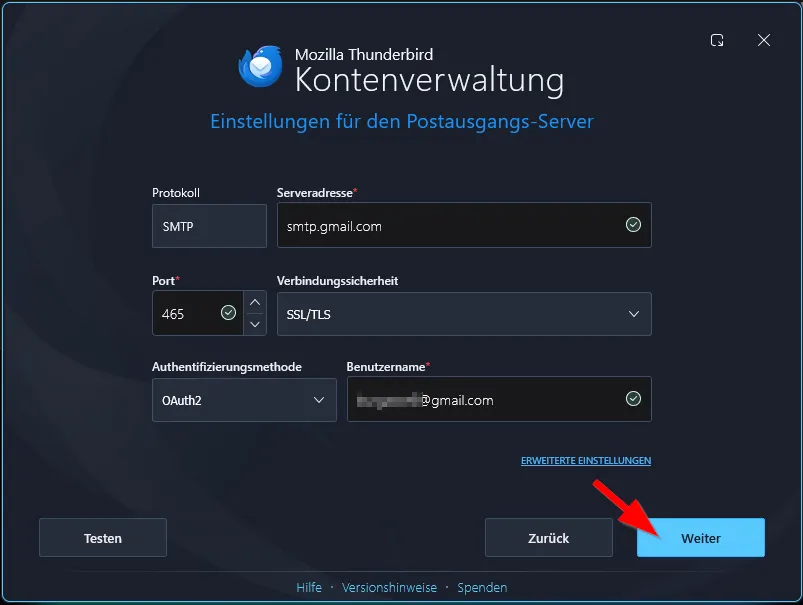Click the checkmark icon in Serveradresse field

(633, 224)
